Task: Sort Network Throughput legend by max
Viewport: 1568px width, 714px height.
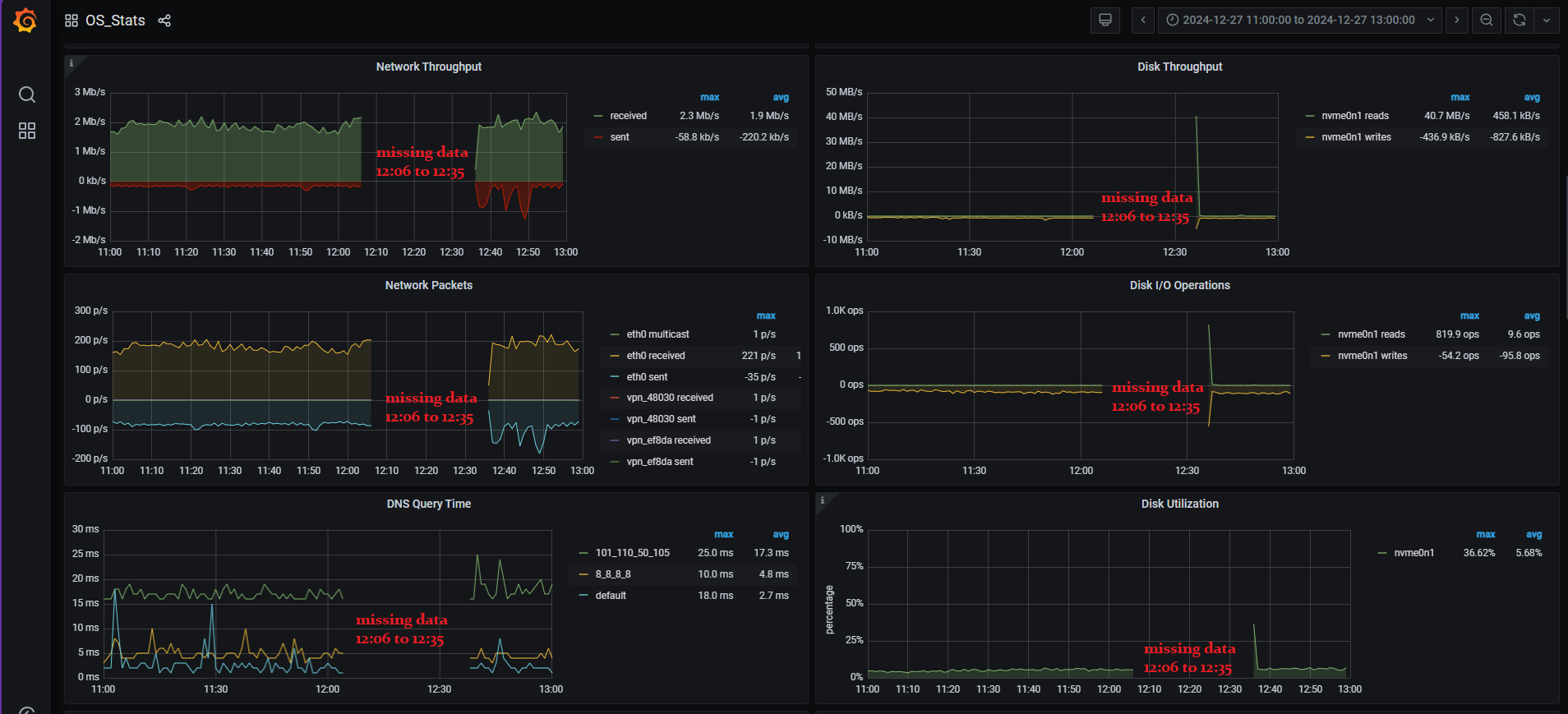Action: click(709, 97)
